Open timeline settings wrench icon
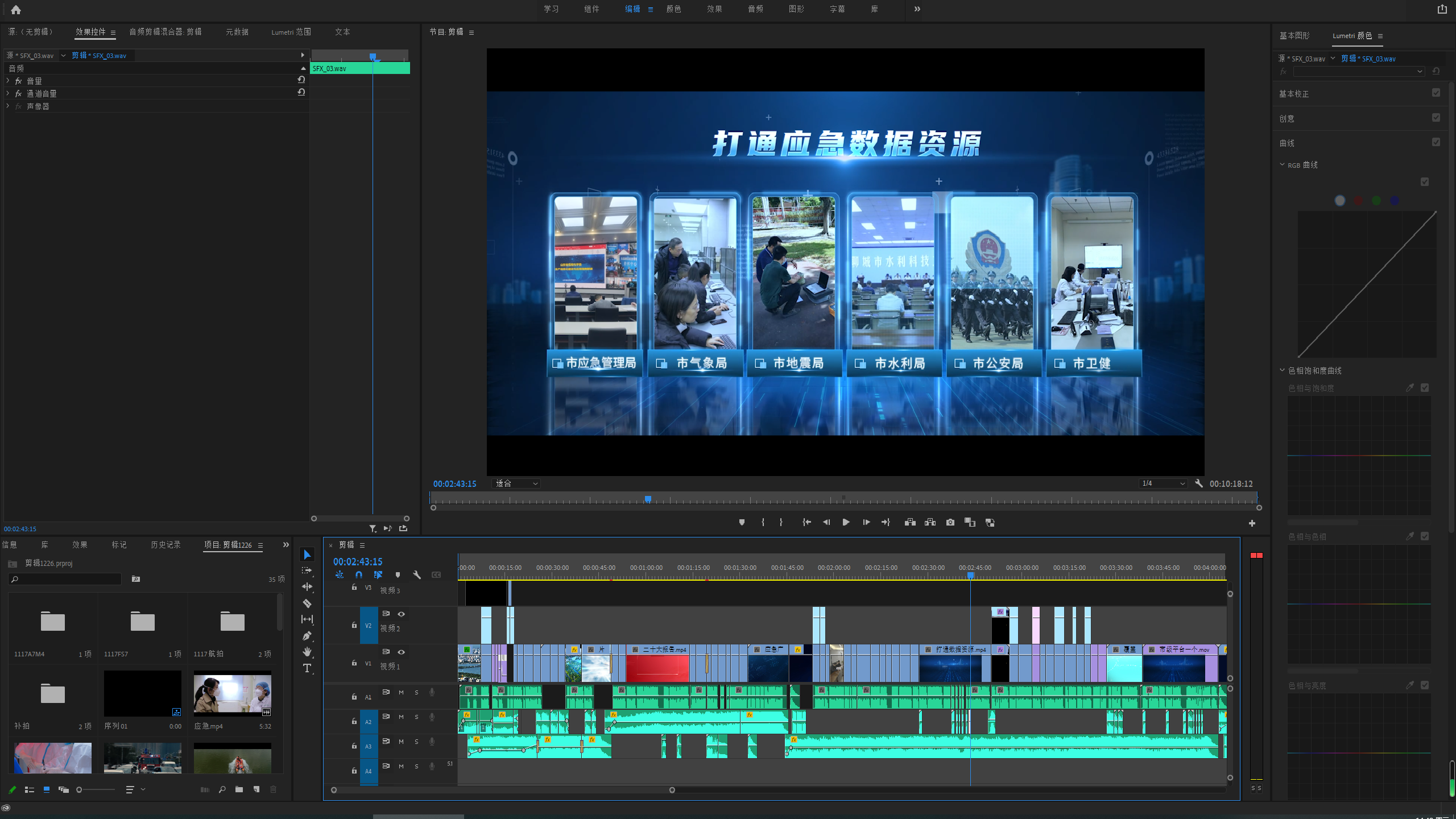Image resolution: width=1456 pixels, height=819 pixels. 417,575
